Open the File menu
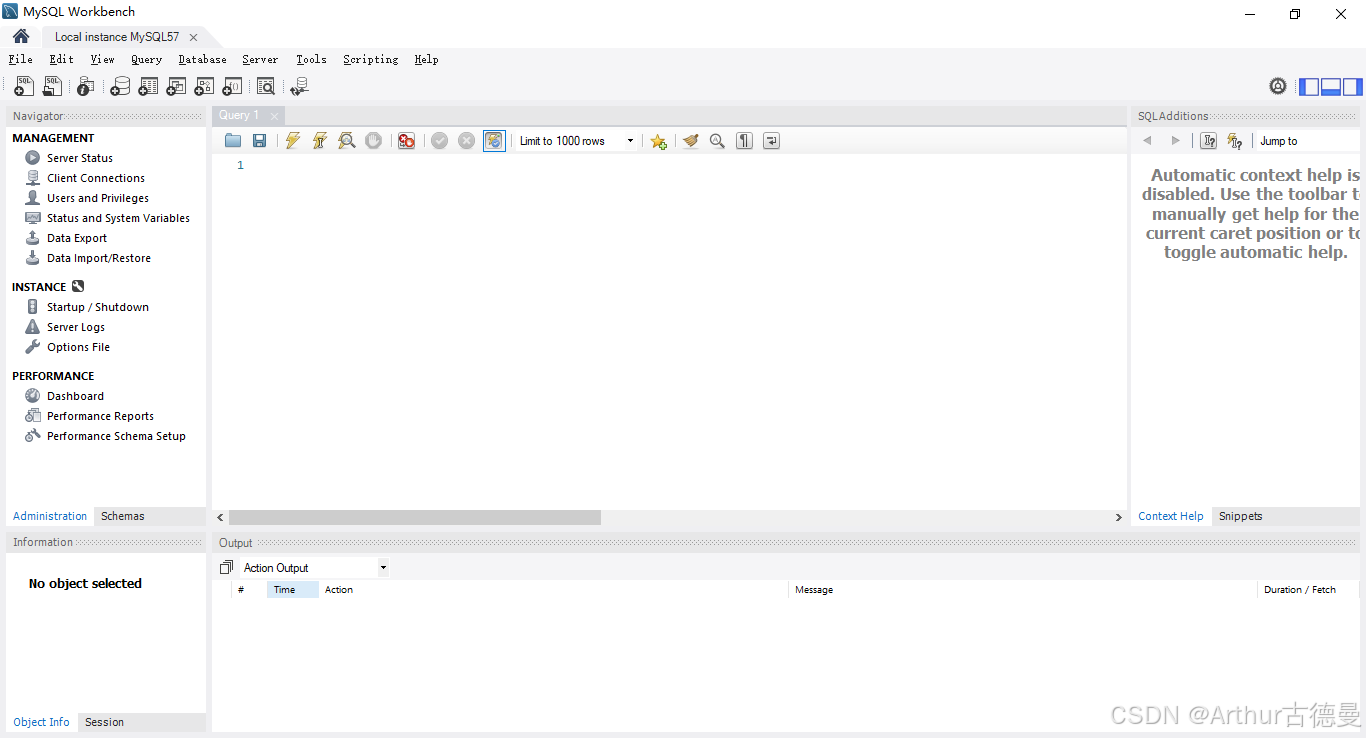 [20, 59]
